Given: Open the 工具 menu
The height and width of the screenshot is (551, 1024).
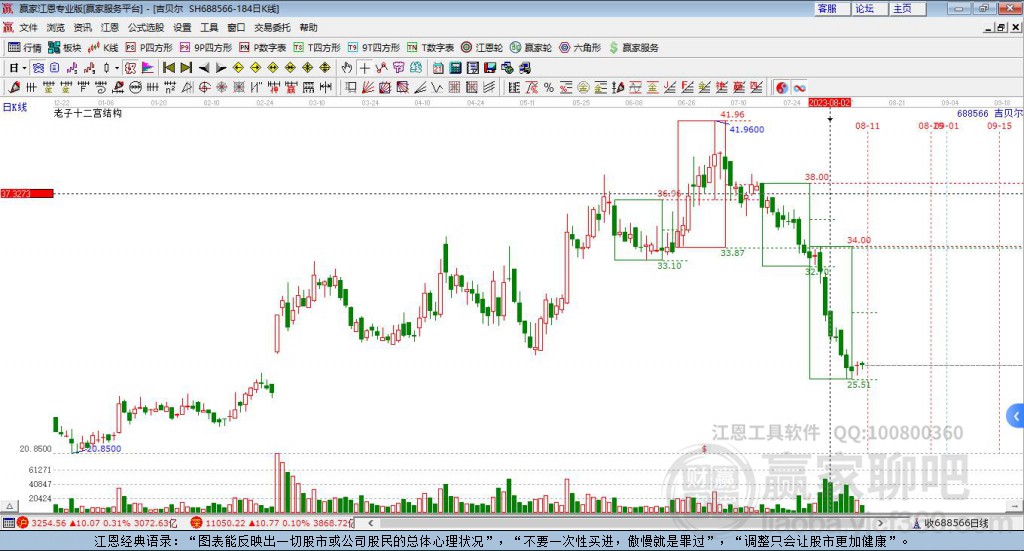Looking at the screenshot, I should click(209, 27).
